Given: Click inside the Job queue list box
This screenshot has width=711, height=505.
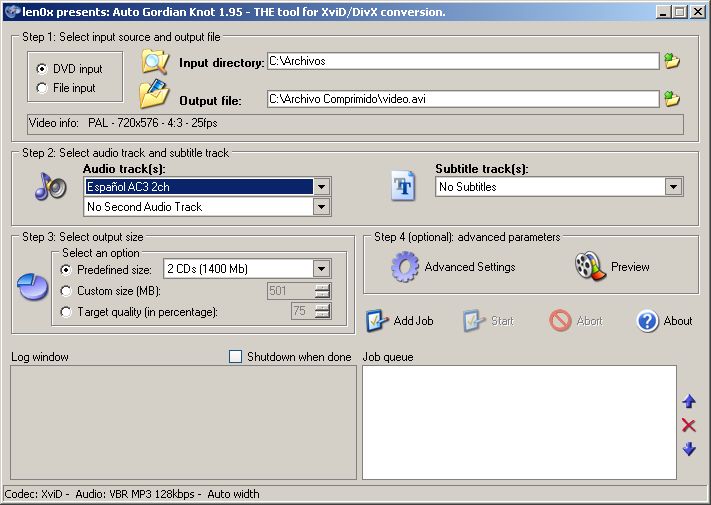Looking at the screenshot, I should (519, 422).
